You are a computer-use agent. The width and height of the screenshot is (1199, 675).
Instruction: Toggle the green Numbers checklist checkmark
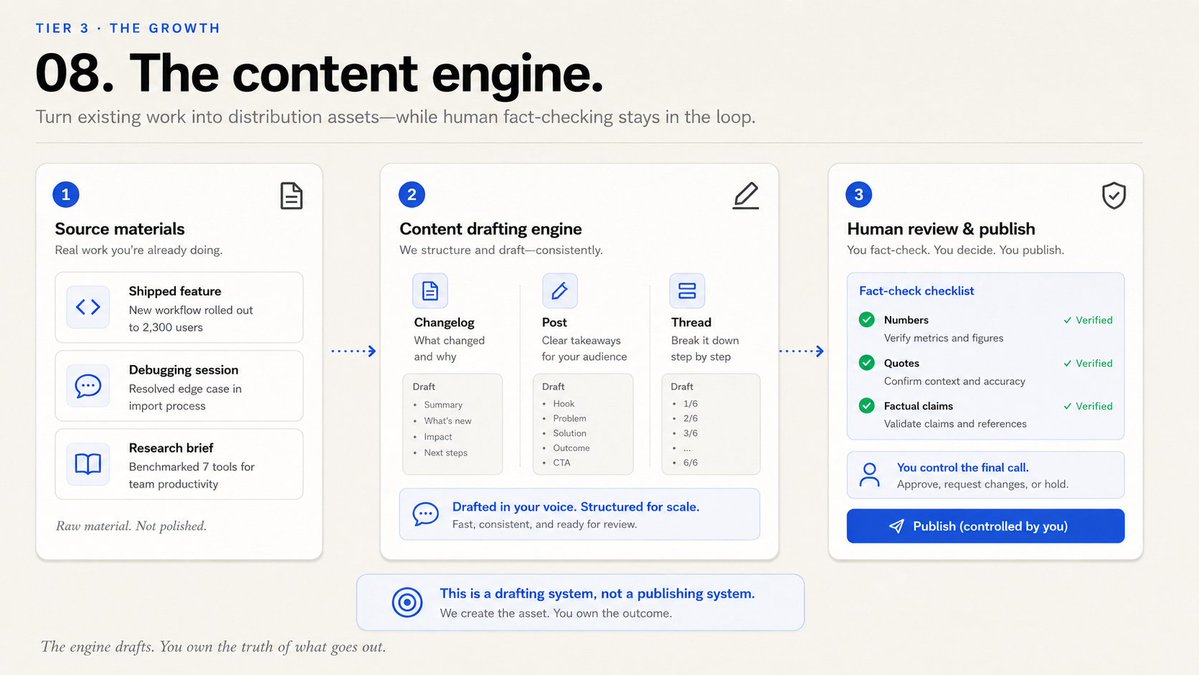coord(866,320)
